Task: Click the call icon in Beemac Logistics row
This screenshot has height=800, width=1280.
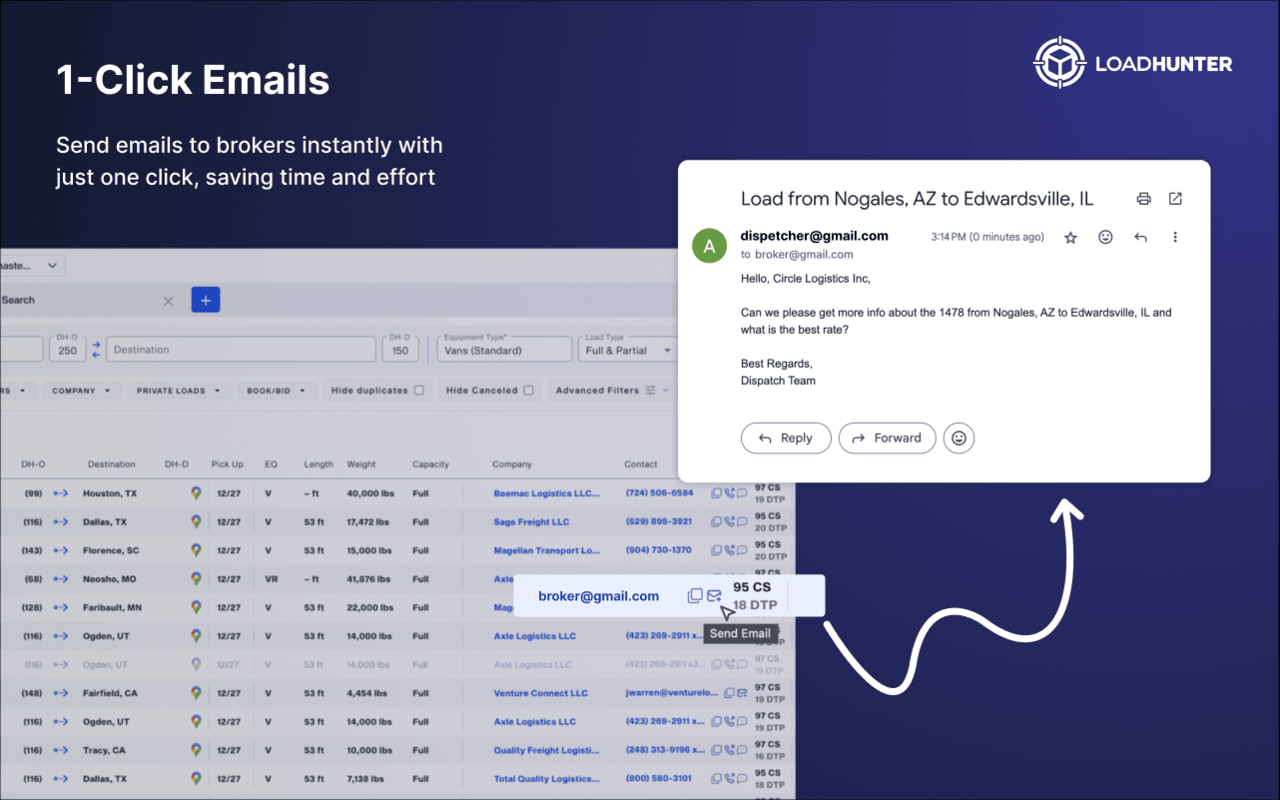Action: 729,493
